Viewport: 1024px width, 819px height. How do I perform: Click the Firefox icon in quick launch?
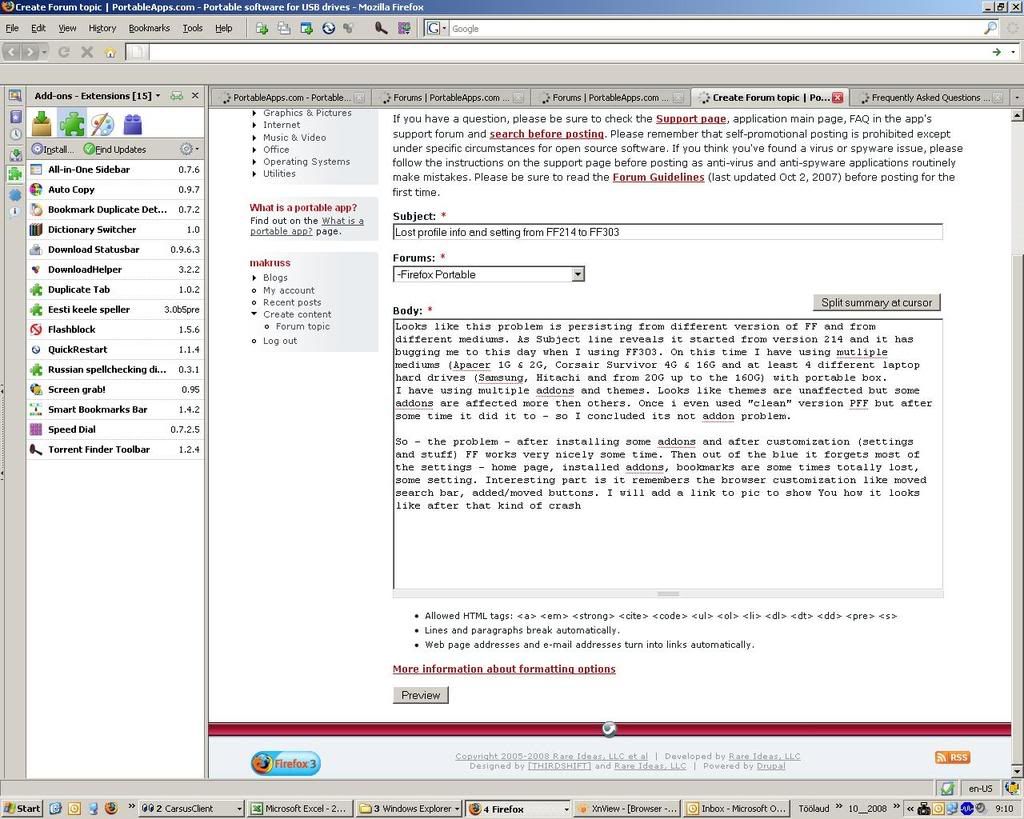[111, 808]
